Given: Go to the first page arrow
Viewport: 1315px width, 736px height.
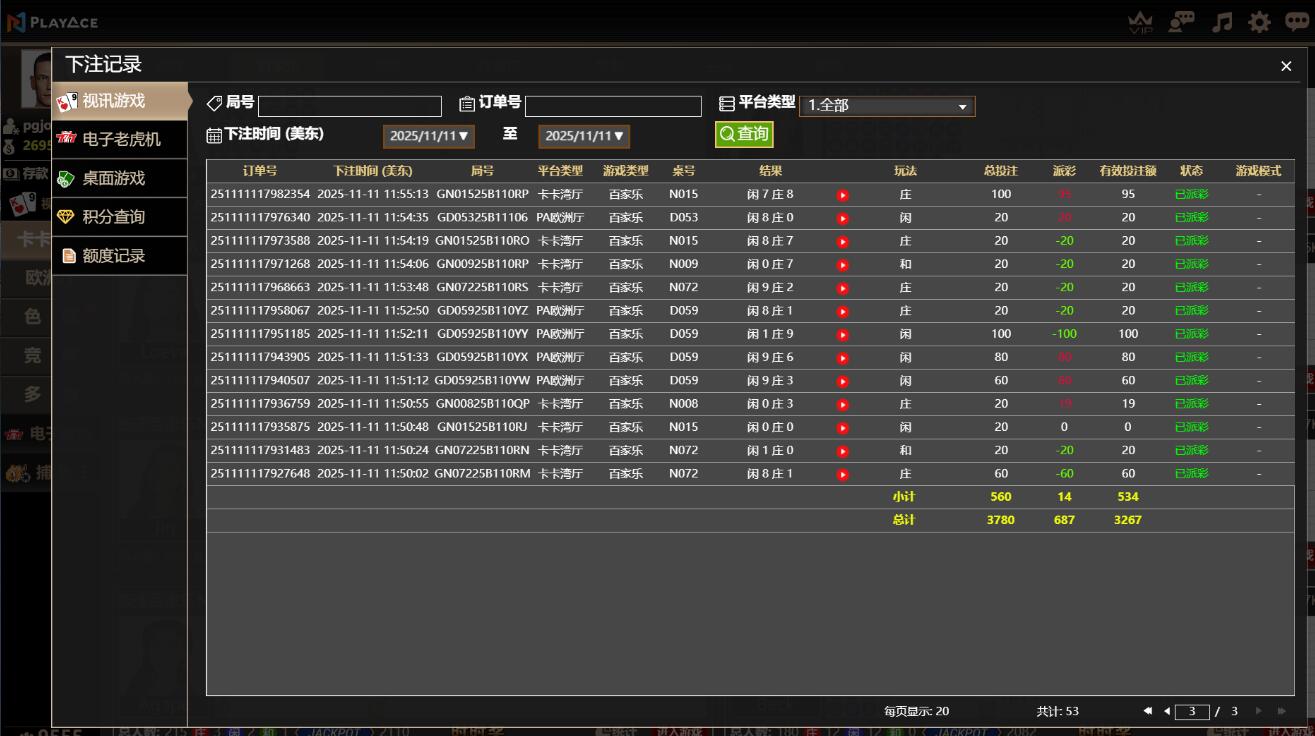Looking at the screenshot, I should click(x=1147, y=711).
